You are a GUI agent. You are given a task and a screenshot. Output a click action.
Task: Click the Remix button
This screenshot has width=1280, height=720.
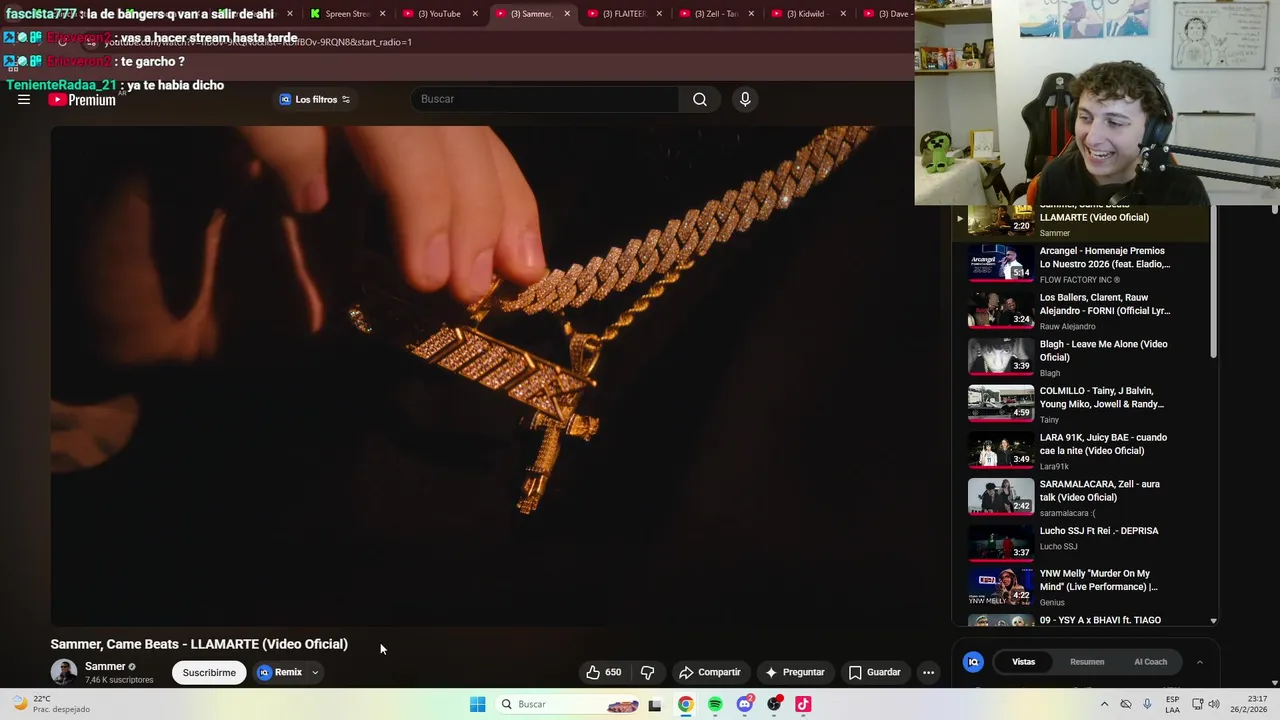coord(280,672)
